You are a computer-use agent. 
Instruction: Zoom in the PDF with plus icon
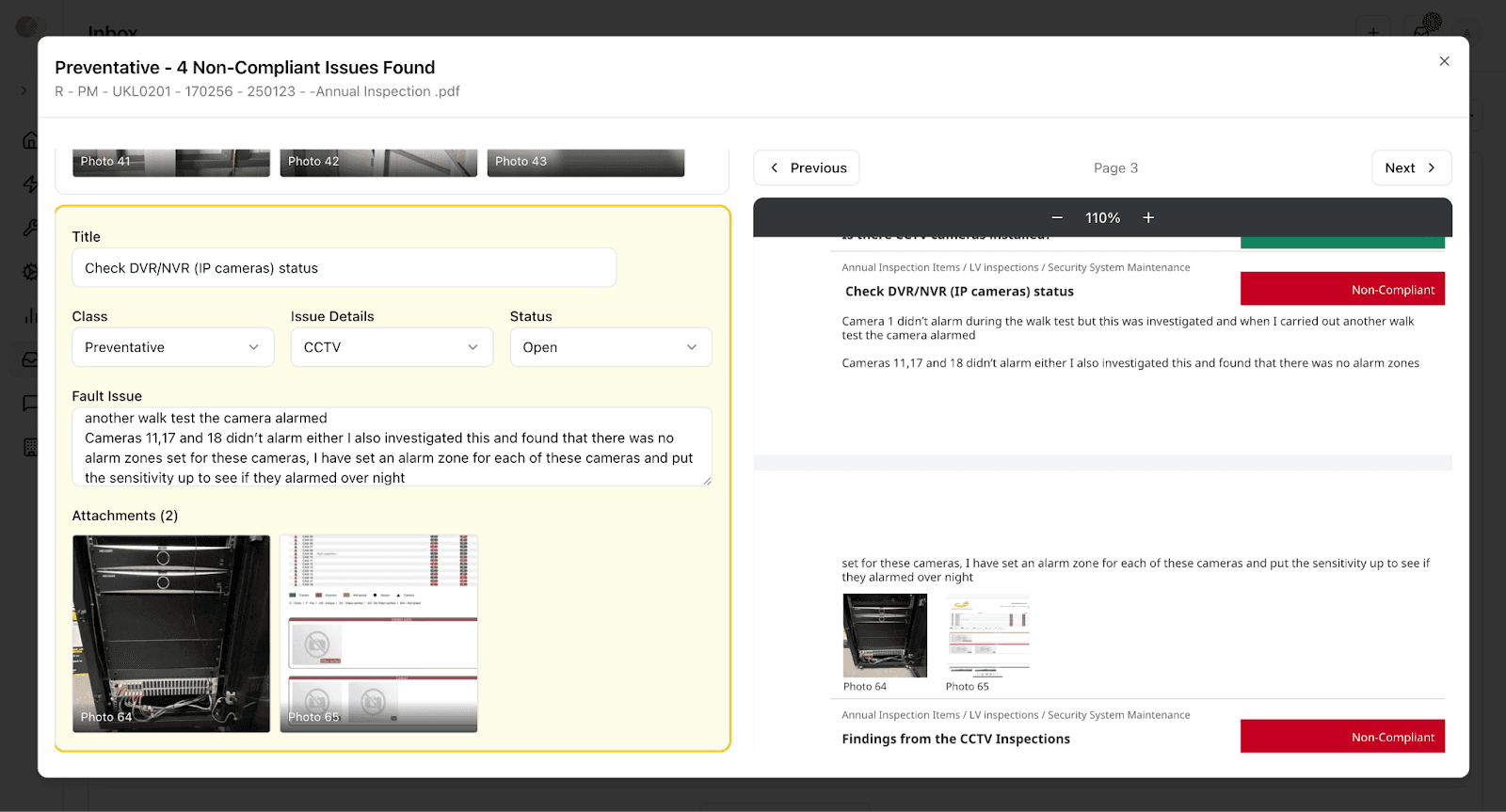click(x=1148, y=217)
